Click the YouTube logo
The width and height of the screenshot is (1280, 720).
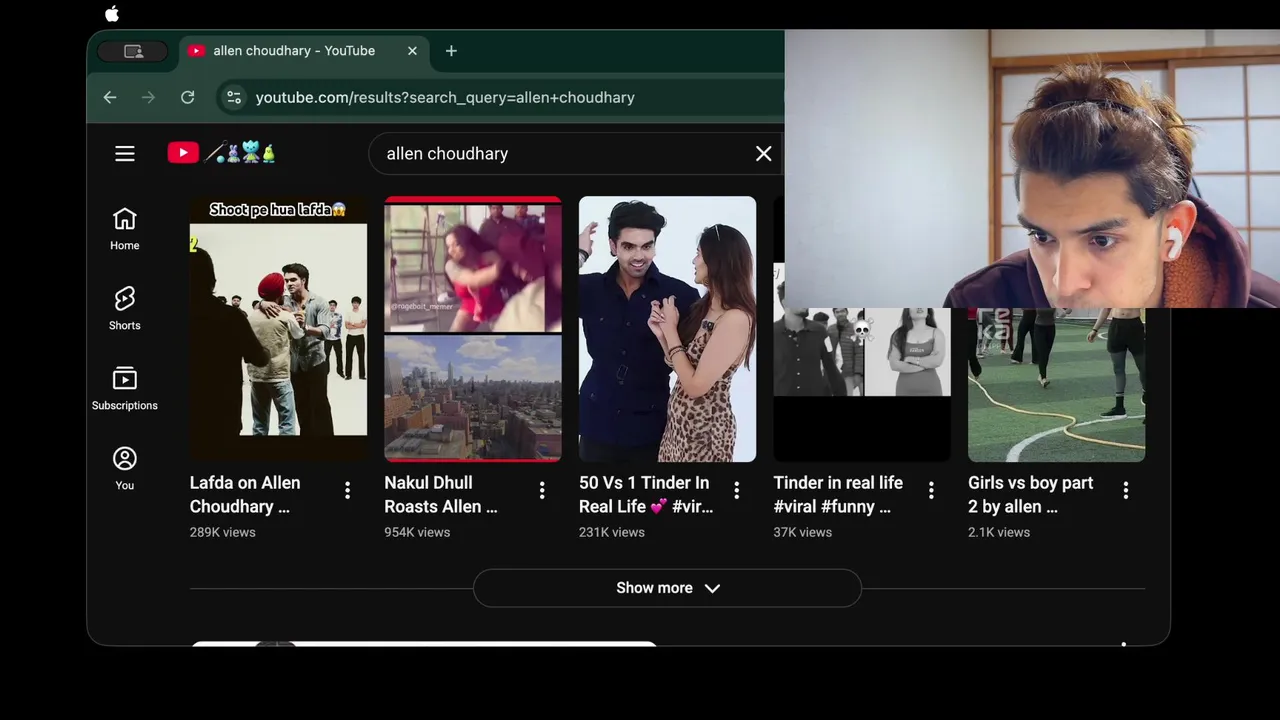pos(221,153)
